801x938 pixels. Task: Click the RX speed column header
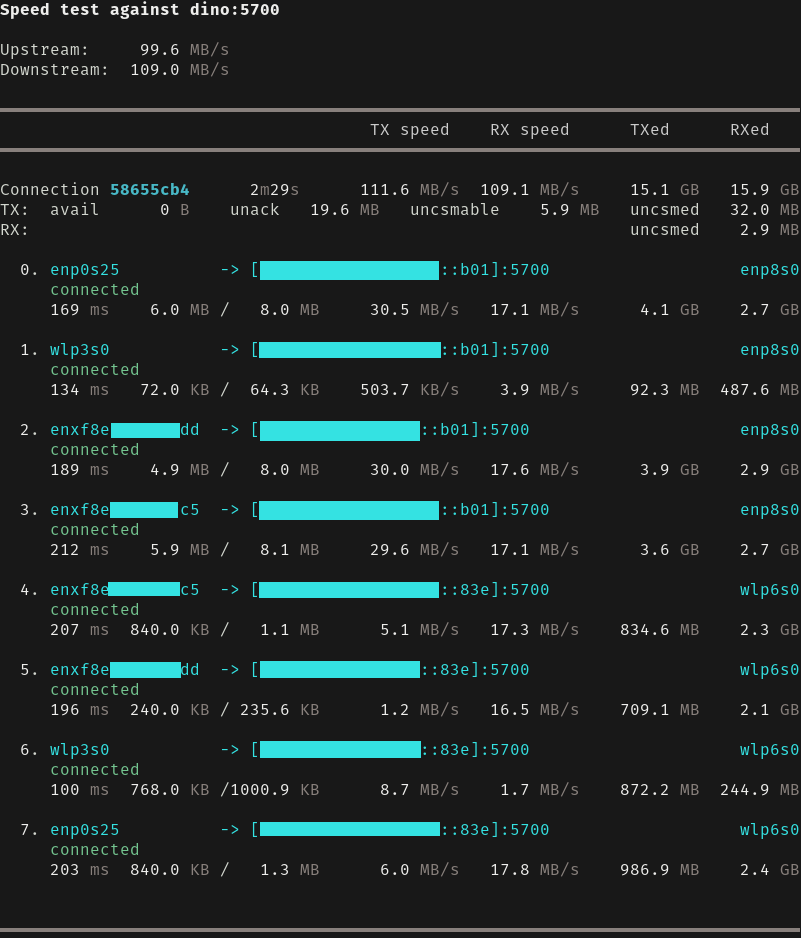[529, 130]
